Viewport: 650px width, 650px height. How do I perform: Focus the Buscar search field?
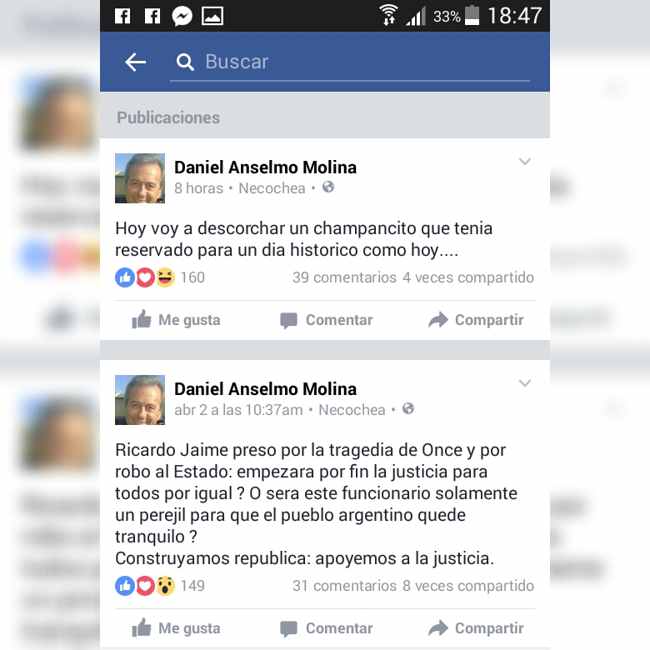click(x=349, y=62)
